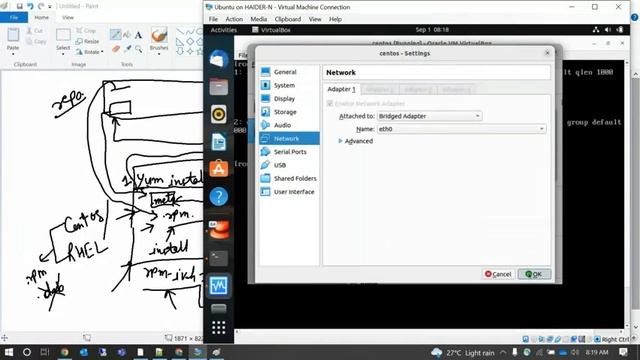Open Serial Ports settings category
Screen dimensions: 640x360
(289, 152)
